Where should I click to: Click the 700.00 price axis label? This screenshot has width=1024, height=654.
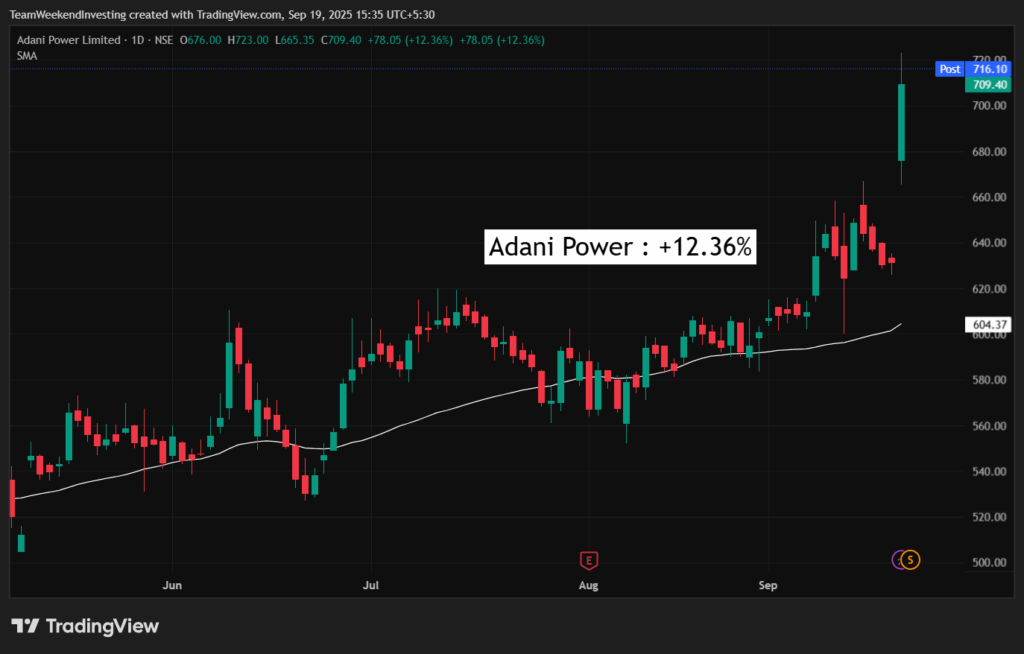click(989, 105)
